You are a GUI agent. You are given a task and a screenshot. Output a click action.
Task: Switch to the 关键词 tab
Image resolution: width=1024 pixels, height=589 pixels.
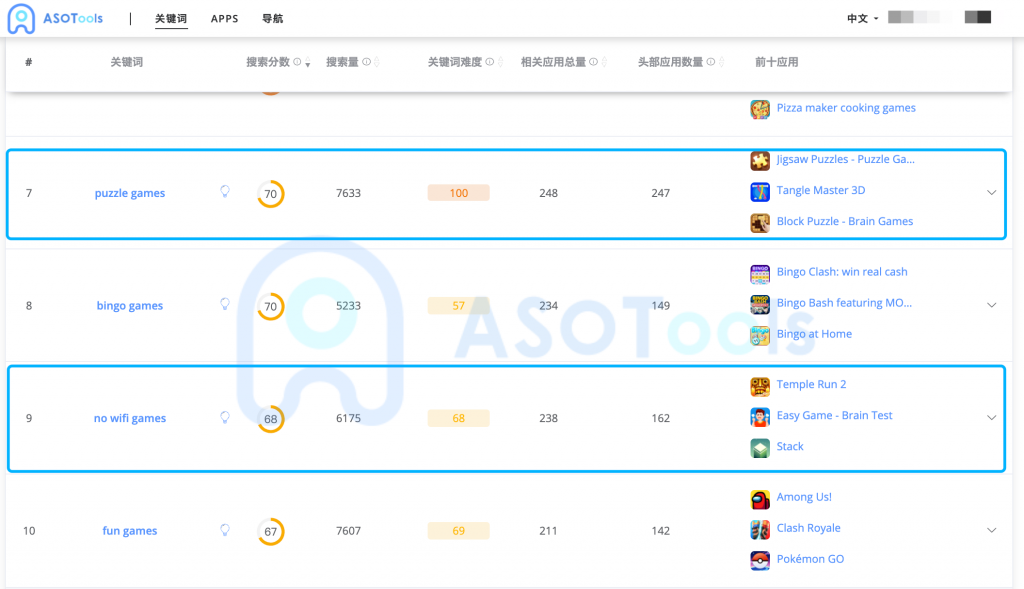[170, 18]
